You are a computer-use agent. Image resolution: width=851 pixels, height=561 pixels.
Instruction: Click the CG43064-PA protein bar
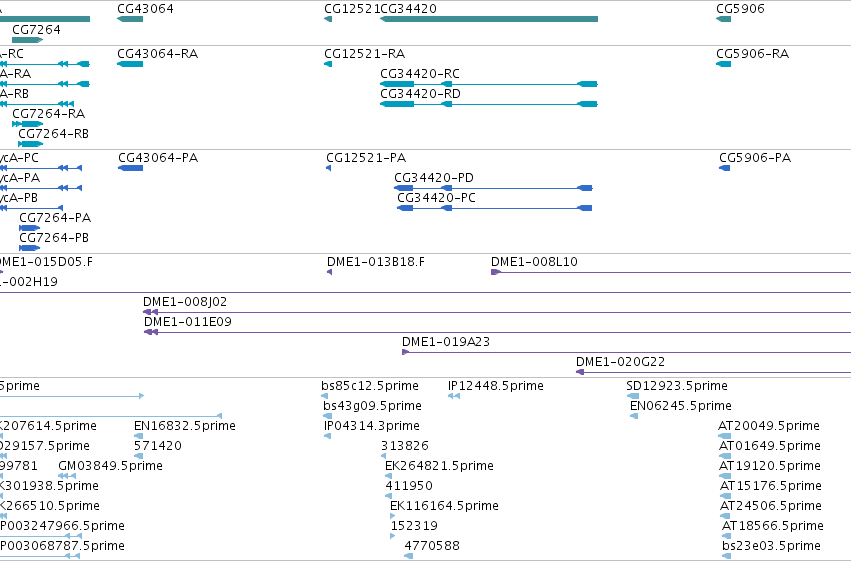(131, 168)
